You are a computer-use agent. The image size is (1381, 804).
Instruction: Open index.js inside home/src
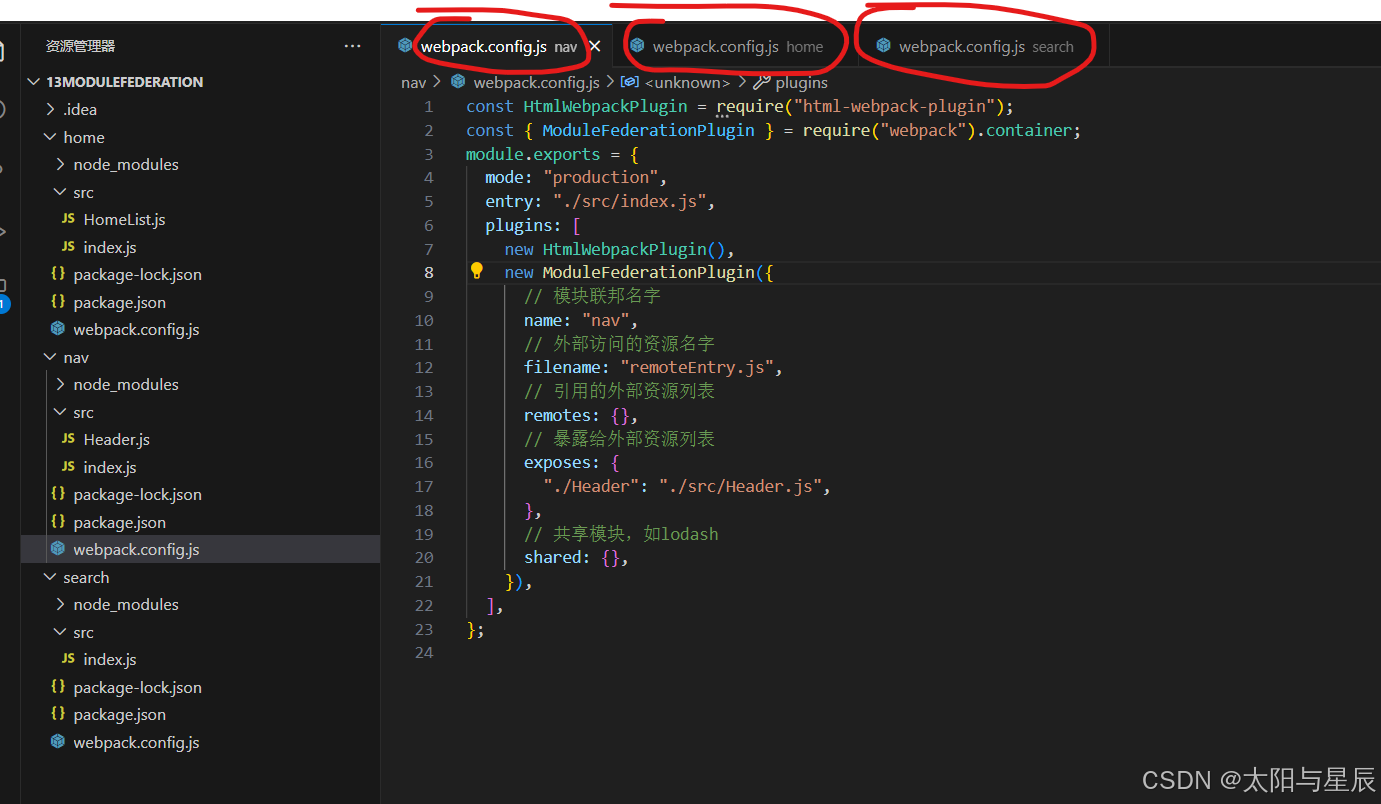click(110, 247)
